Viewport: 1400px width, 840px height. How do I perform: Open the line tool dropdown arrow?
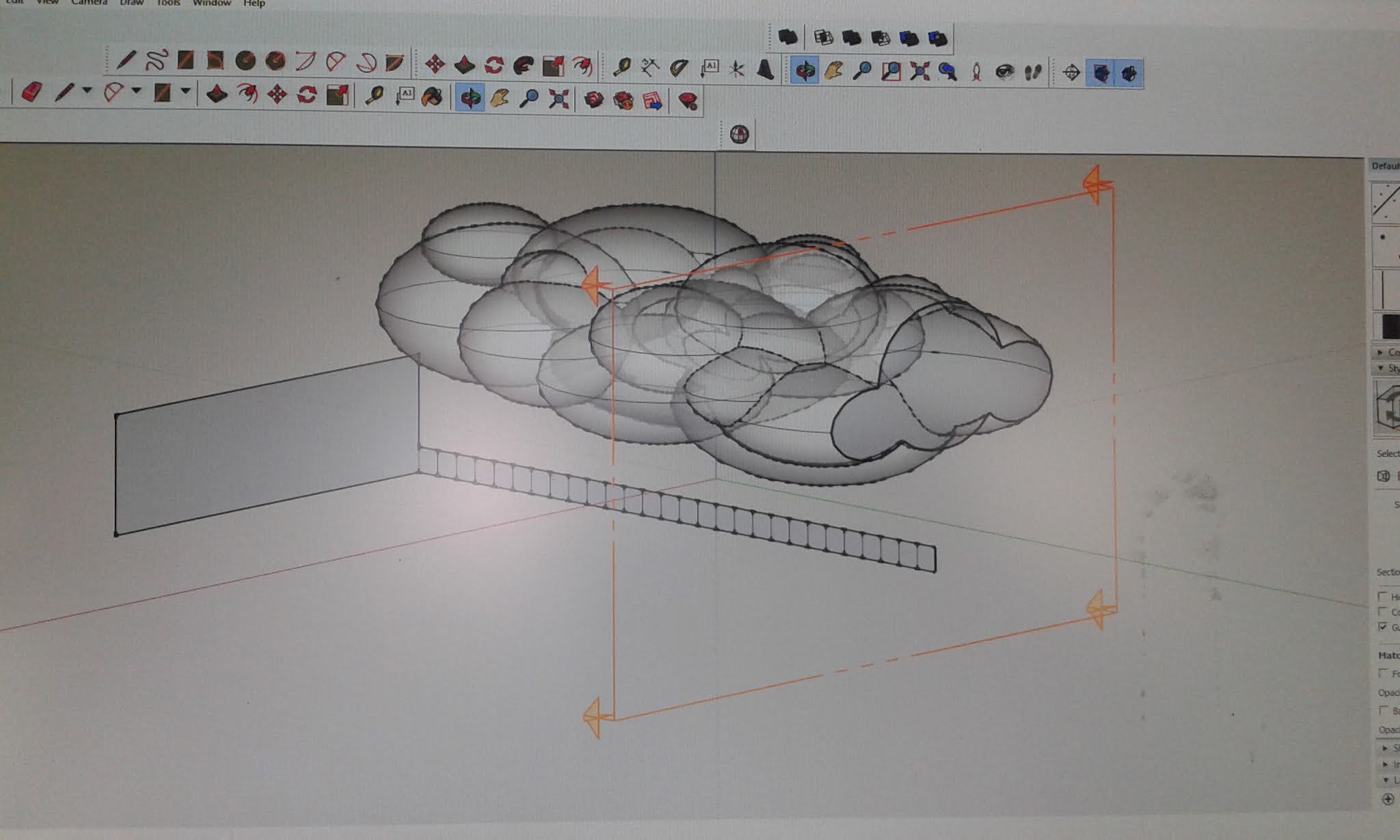pyautogui.click(x=87, y=90)
